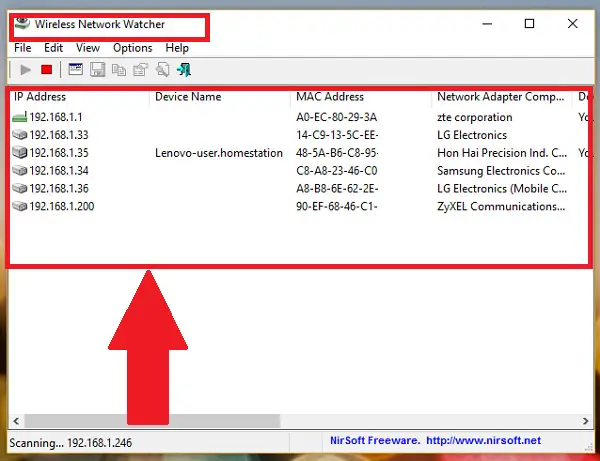This screenshot has height=461, width=600.
Task: Click the right arrow of horizontal scrollbar
Action: tap(585, 421)
